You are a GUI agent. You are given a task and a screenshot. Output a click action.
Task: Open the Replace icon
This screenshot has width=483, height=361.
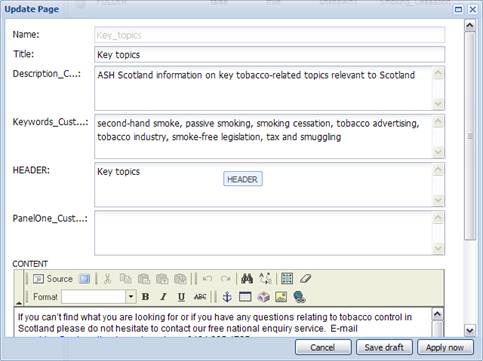[265, 279]
